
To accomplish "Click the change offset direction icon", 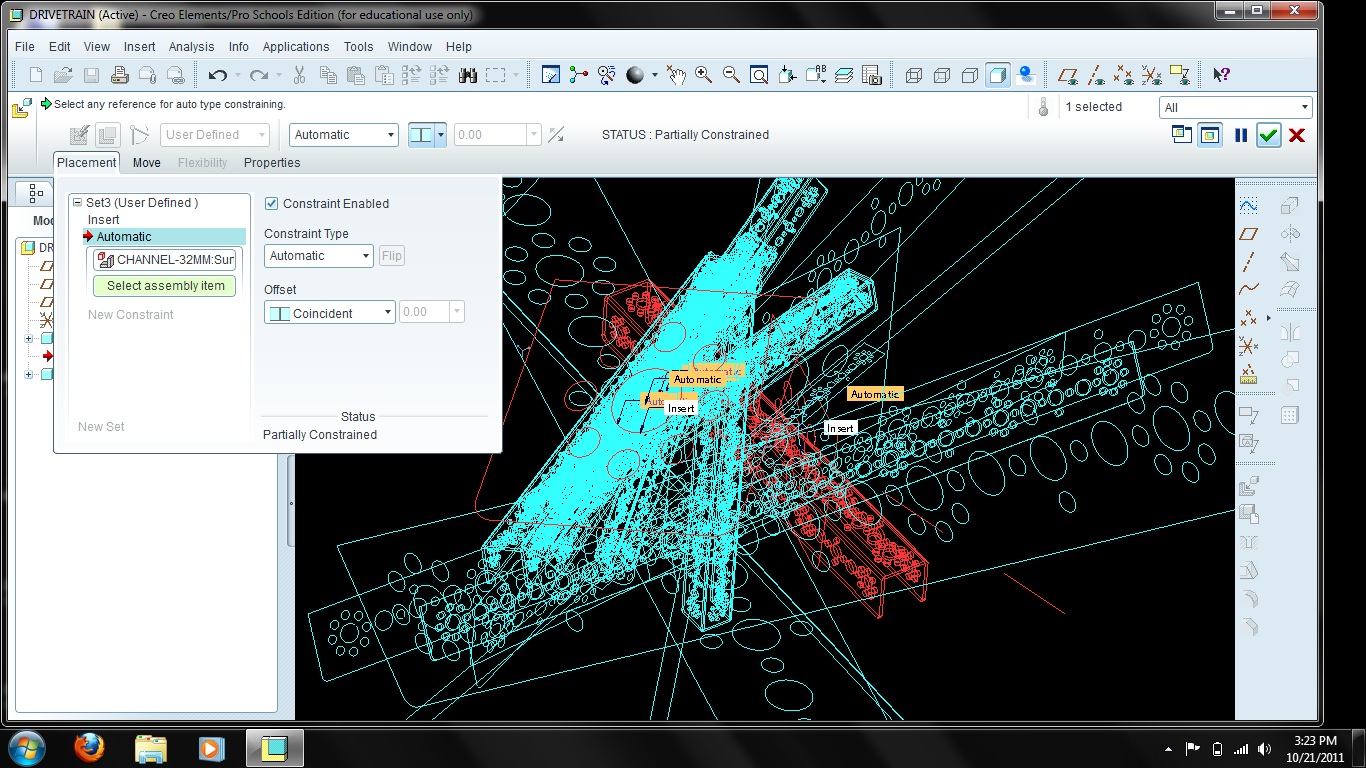I will click(556, 135).
